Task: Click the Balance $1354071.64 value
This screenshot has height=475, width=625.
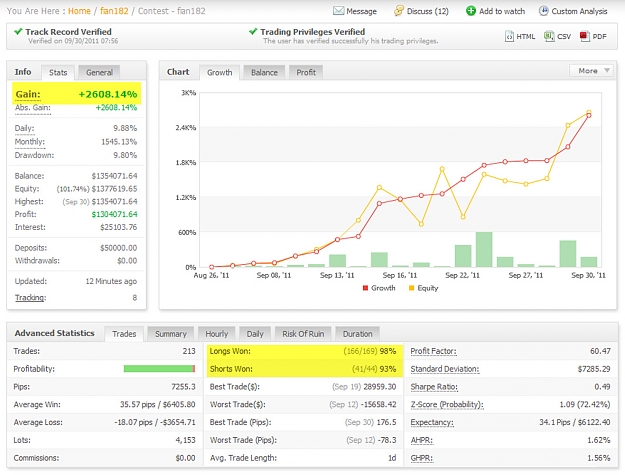Action: pyautogui.click(x=114, y=176)
